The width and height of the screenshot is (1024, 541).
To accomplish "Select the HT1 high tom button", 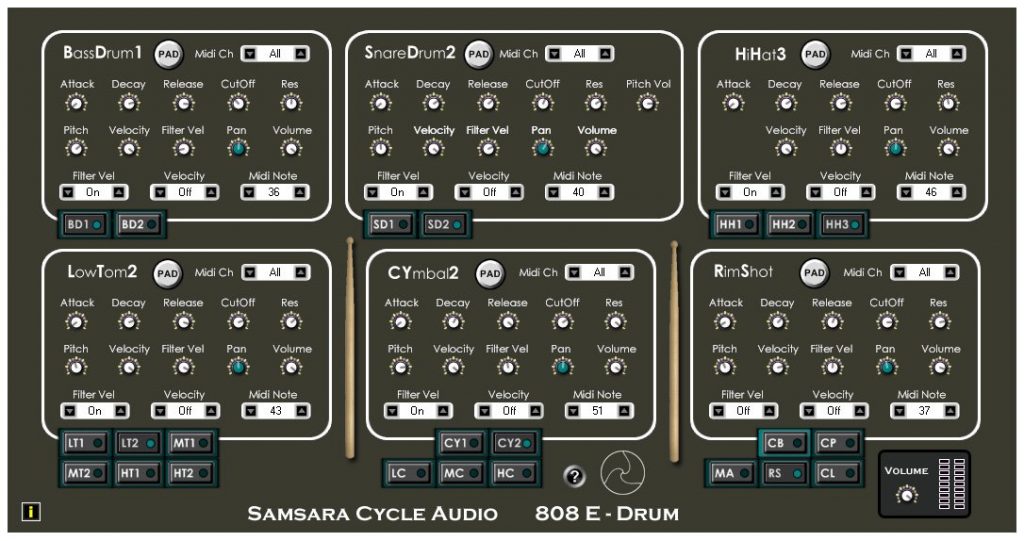I will tap(138, 473).
